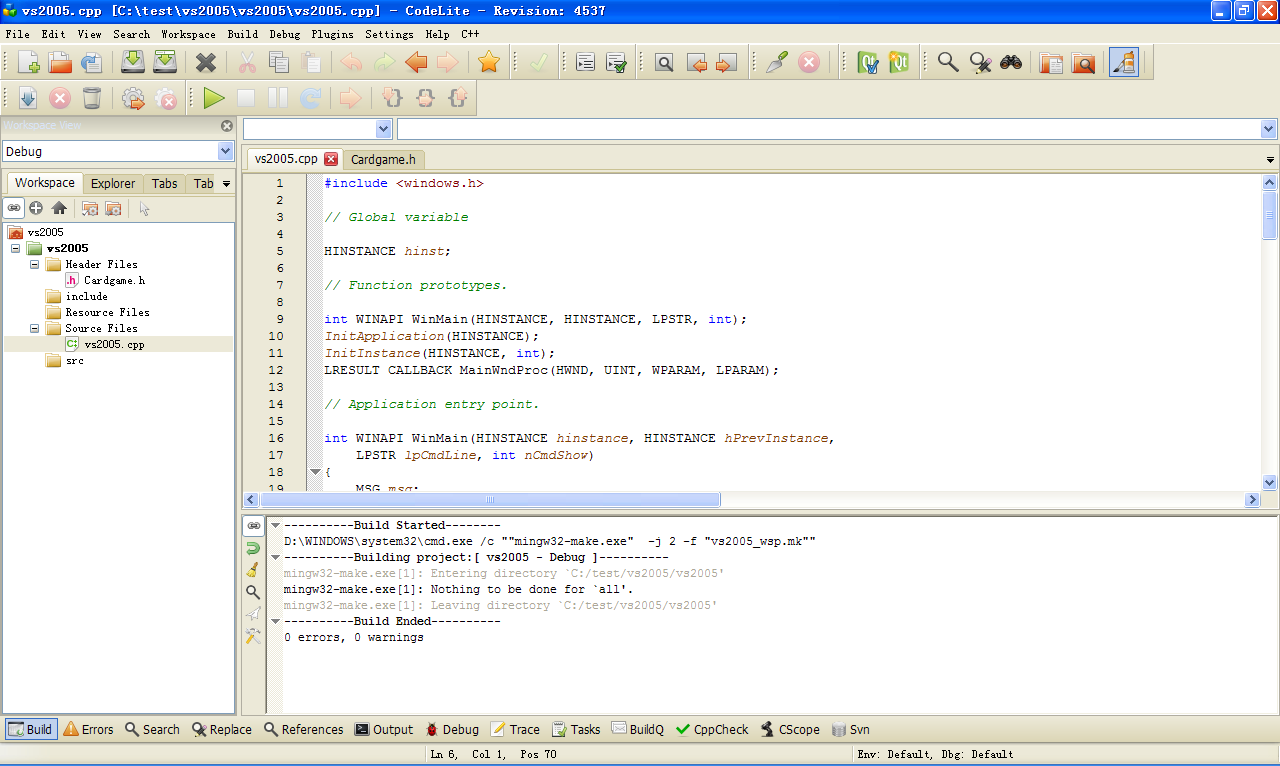Switch to the Cardgame.h editor tab
This screenshot has height=766, width=1280.
click(x=384, y=159)
